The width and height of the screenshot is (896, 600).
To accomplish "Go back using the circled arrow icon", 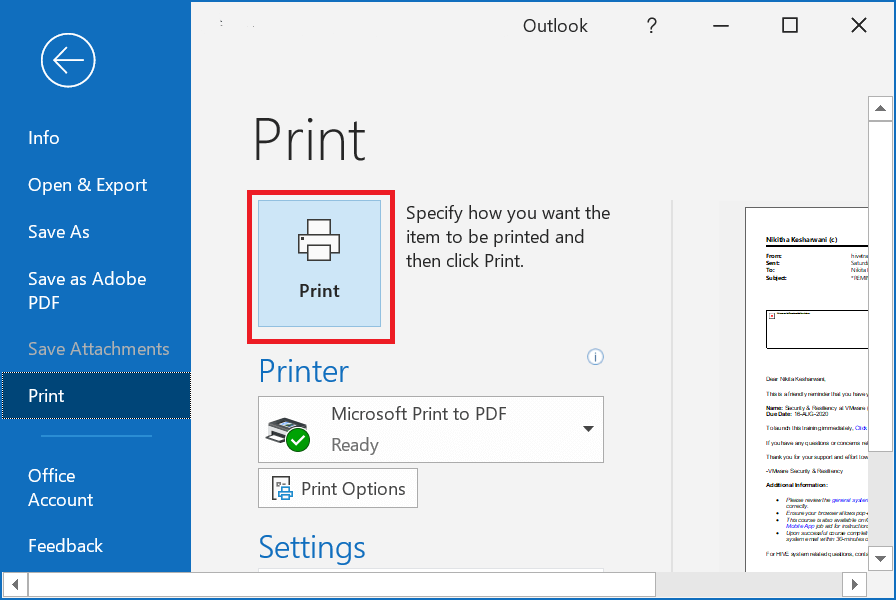I will [68, 60].
